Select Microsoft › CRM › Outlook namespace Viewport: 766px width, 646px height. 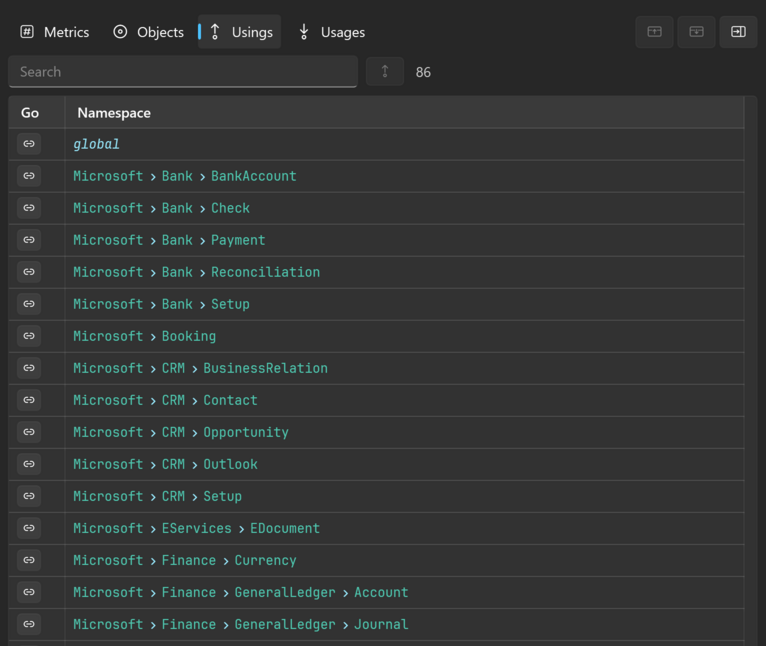pos(165,464)
